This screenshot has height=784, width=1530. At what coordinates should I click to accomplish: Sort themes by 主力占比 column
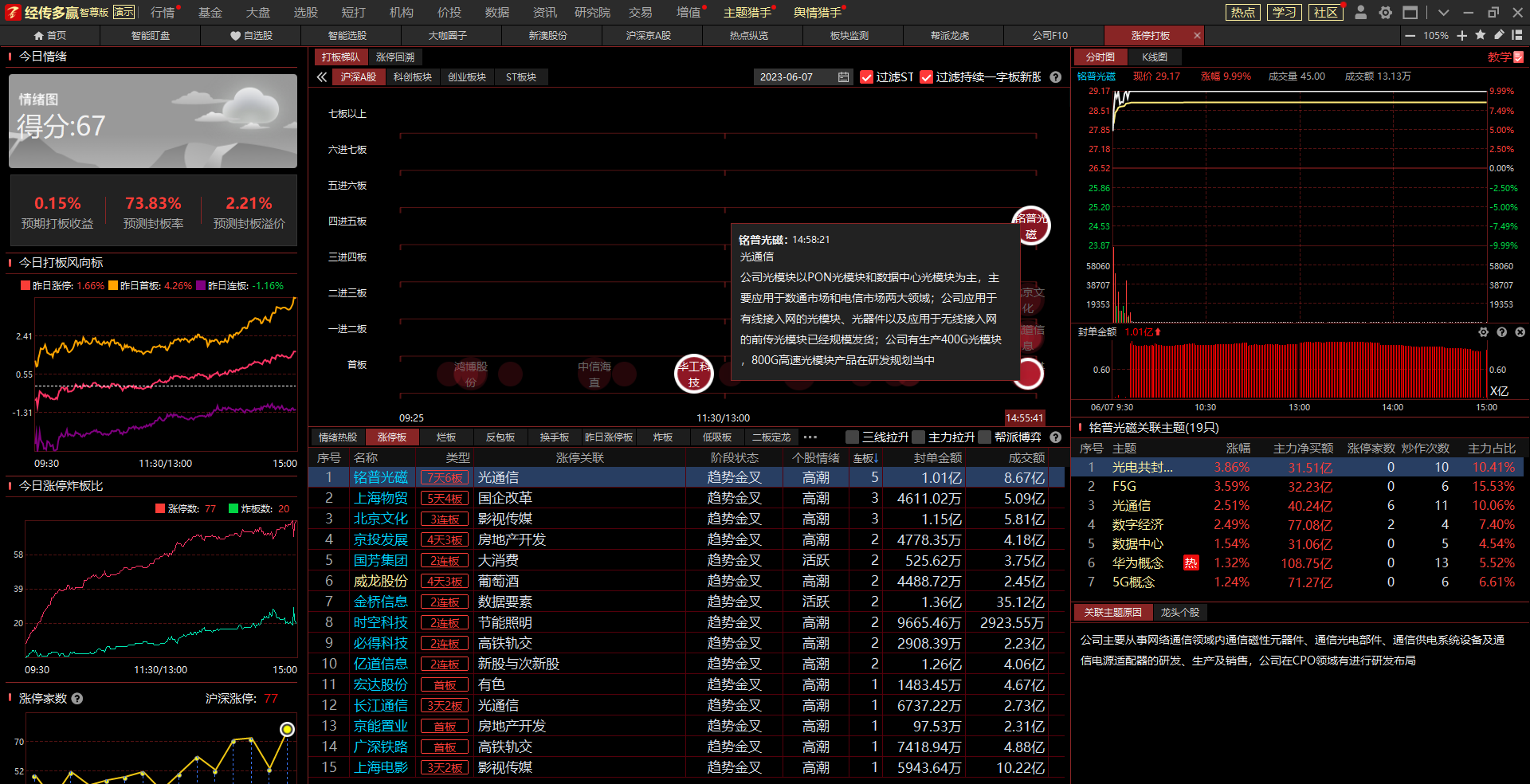coord(1491,449)
